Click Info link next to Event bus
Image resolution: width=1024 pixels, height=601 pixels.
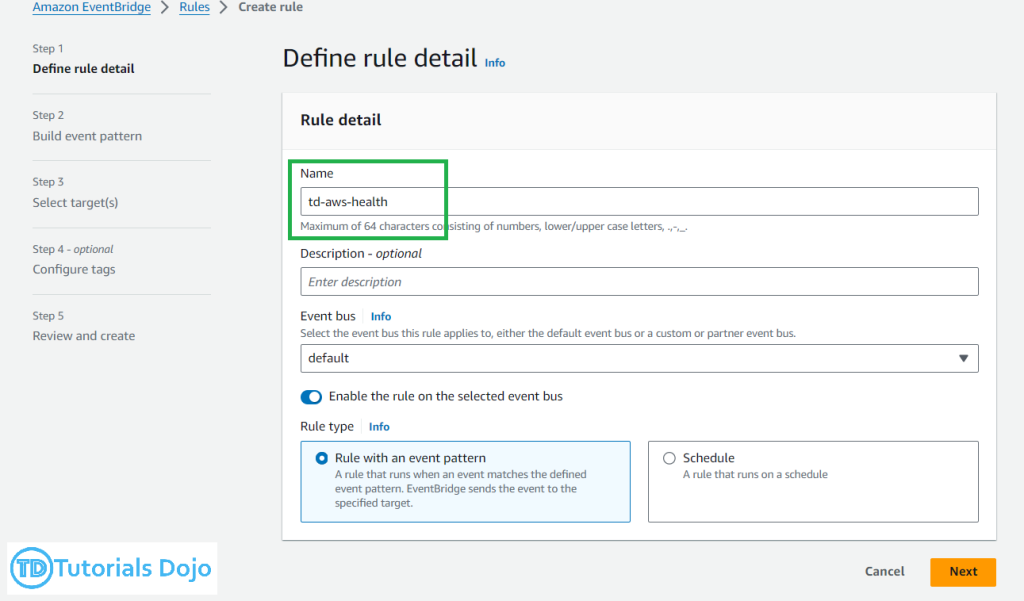(x=381, y=316)
